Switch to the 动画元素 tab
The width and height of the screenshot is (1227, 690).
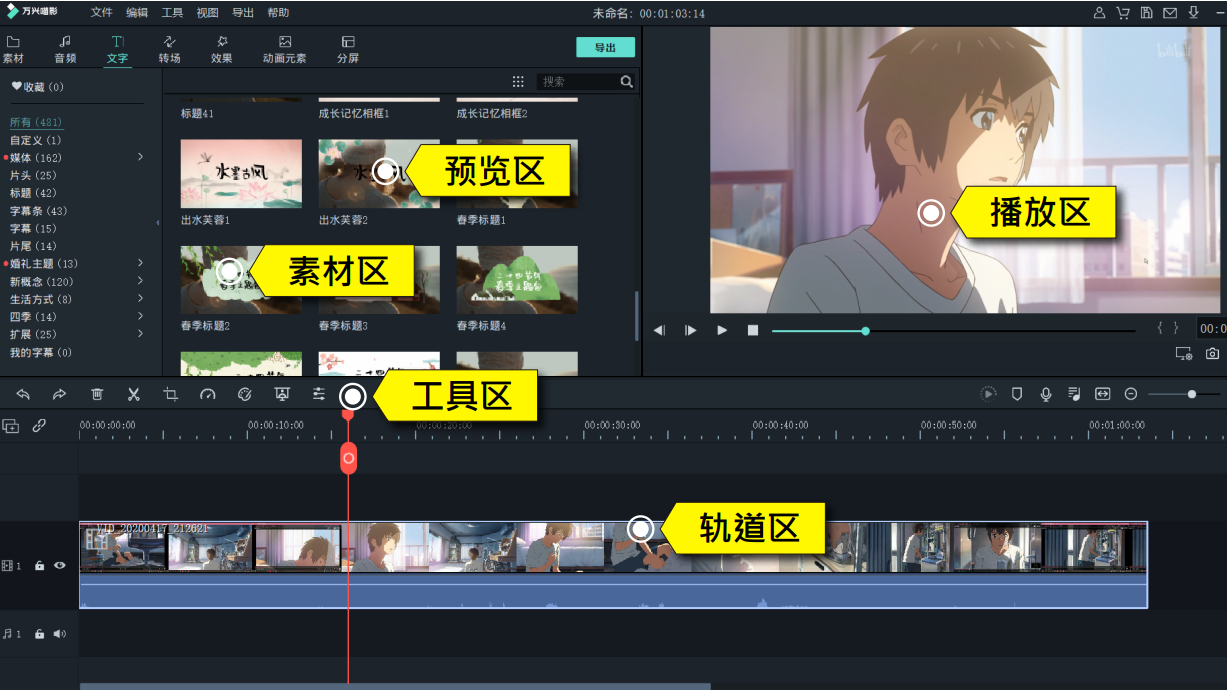(285, 49)
